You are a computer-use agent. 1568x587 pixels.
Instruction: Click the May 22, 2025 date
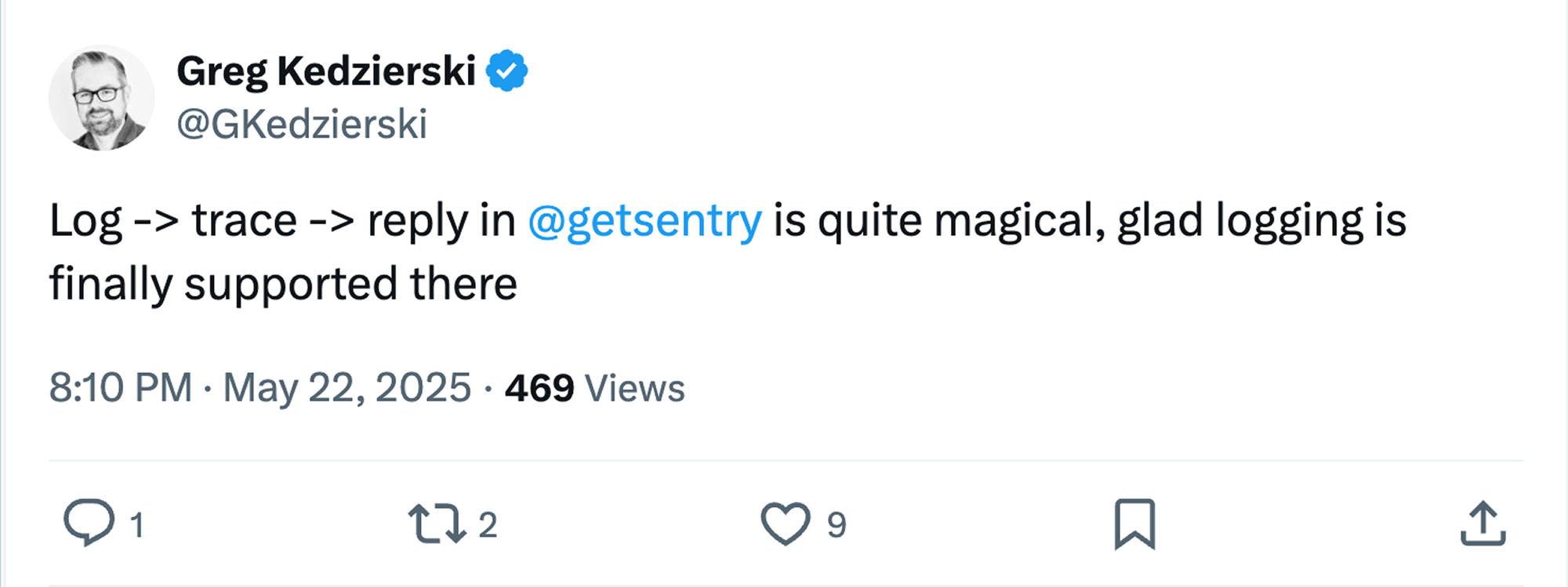pos(347,387)
